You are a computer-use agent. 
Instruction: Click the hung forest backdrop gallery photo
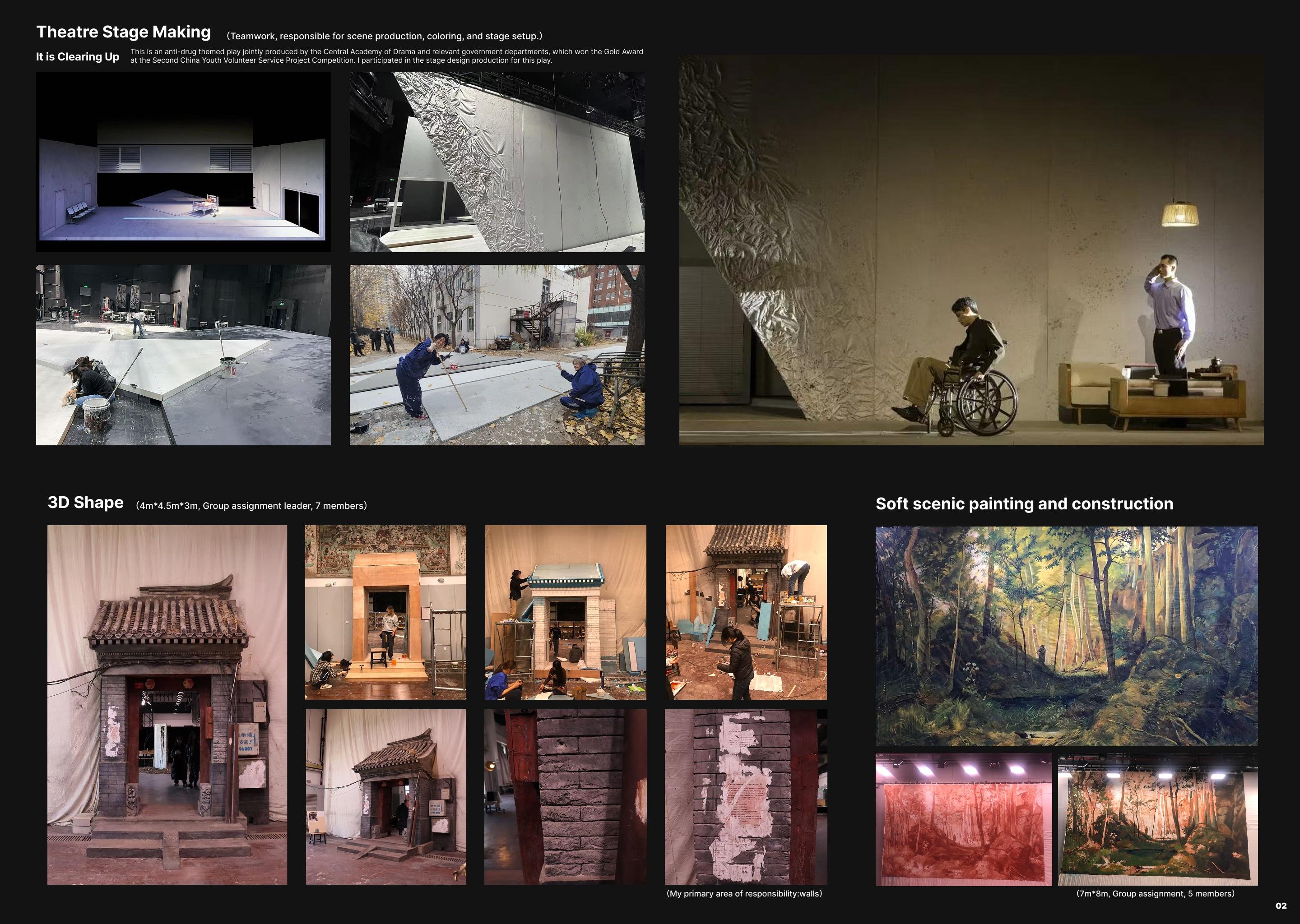pyautogui.click(x=1157, y=819)
